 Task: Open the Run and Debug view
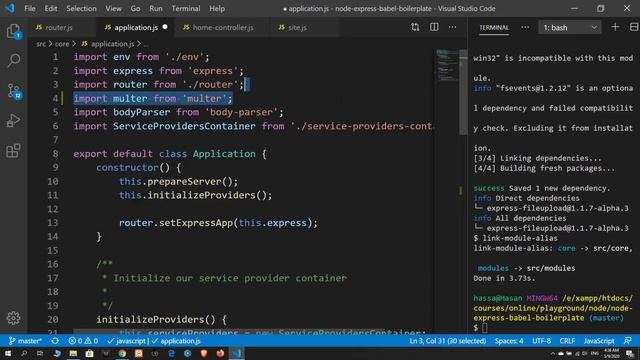click(13, 121)
